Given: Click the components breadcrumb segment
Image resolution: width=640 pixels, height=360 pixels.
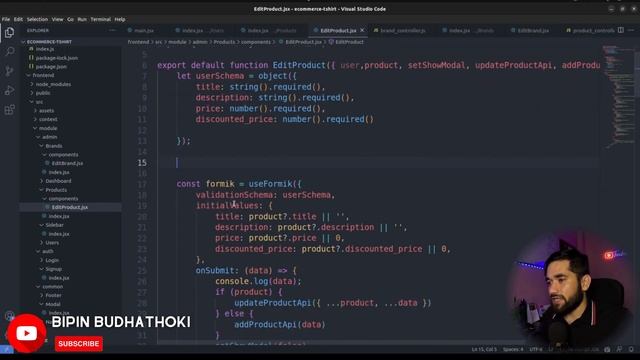Looking at the screenshot, I should (x=256, y=42).
